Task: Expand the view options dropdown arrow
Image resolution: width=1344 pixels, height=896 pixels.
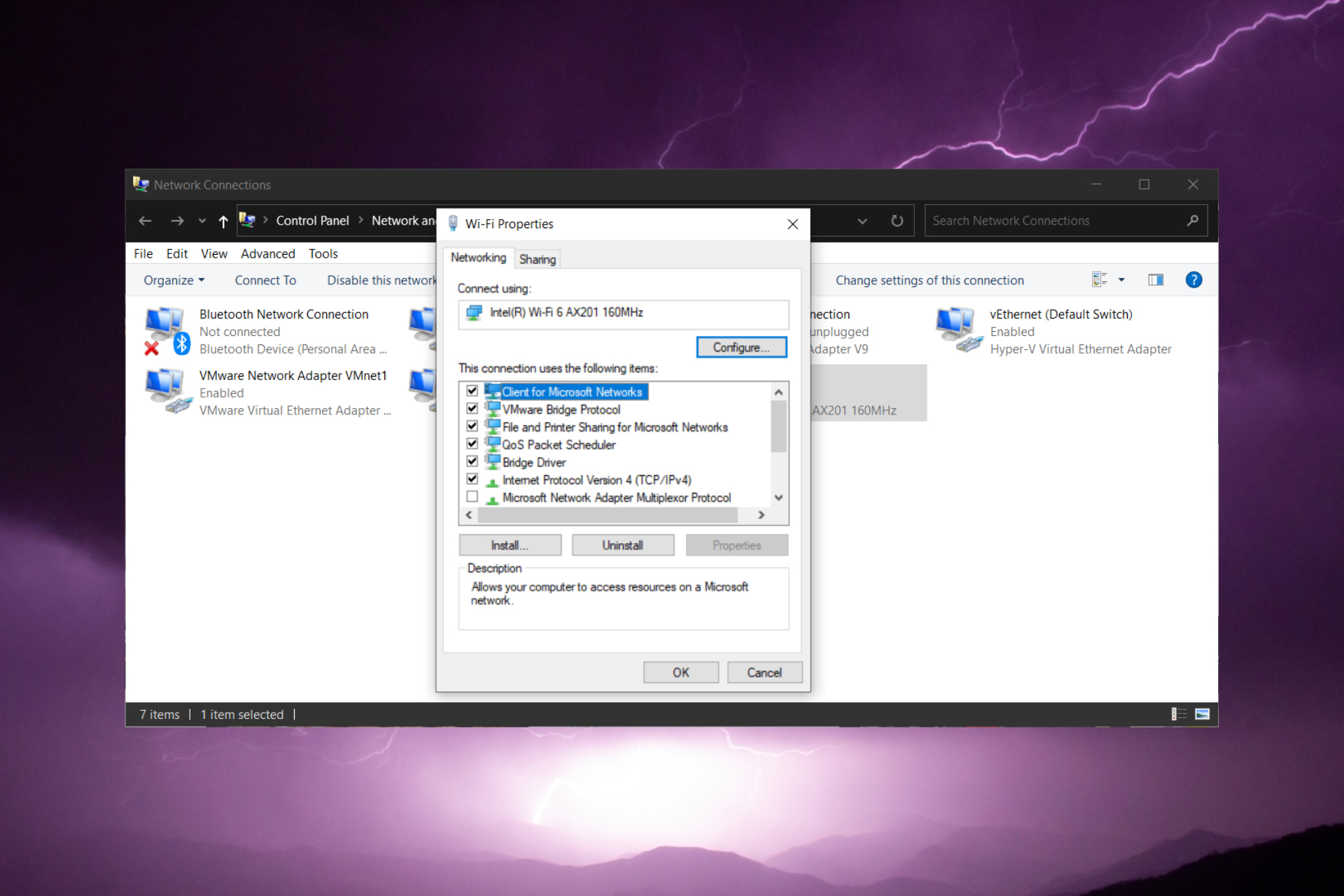Action: (1121, 280)
